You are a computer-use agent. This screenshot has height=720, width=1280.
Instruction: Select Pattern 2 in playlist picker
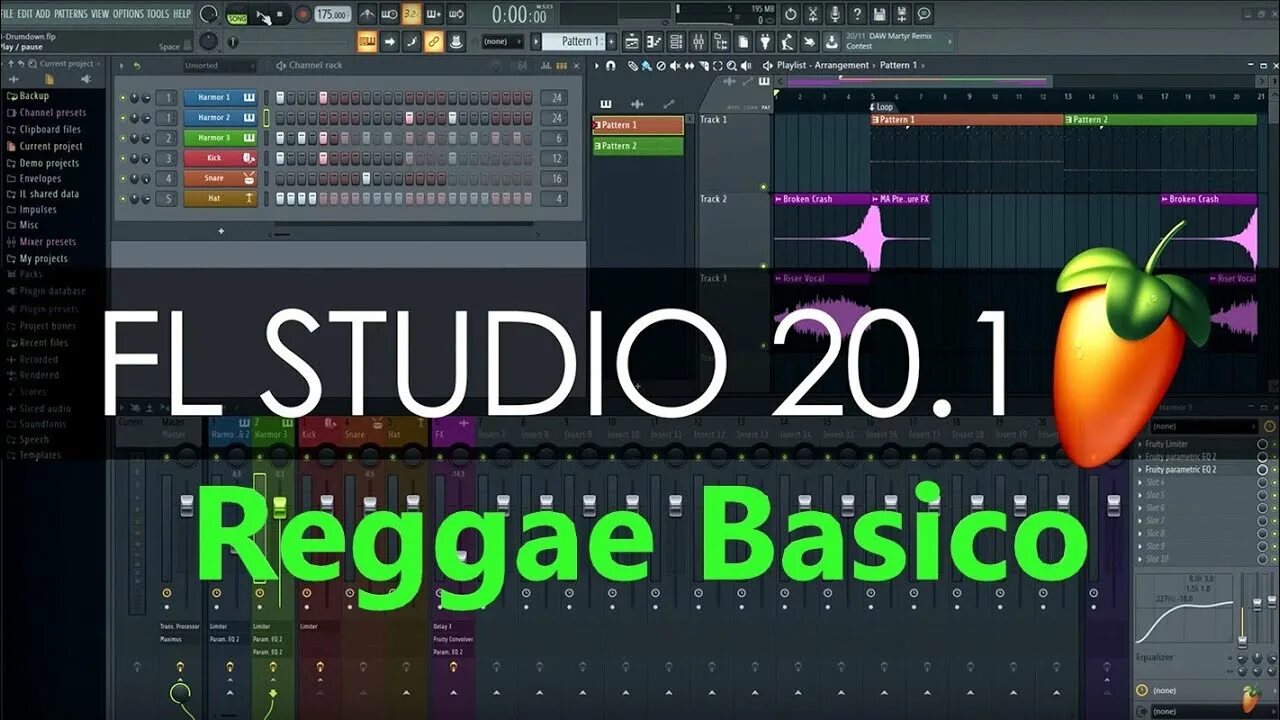(638, 146)
